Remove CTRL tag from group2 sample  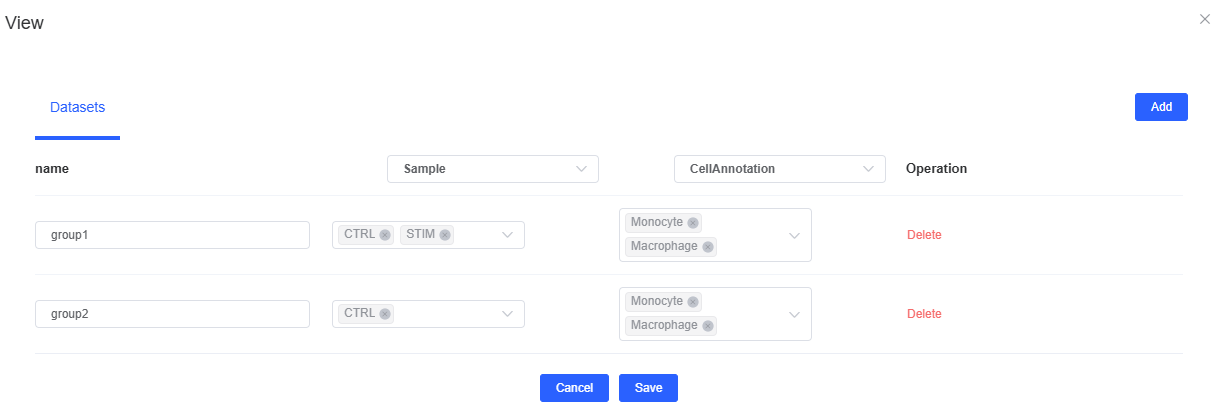point(385,314)
